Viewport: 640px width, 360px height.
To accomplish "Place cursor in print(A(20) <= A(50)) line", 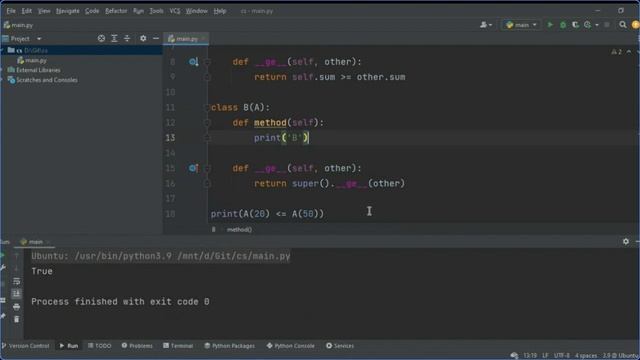I will click(x=267, y=214).
